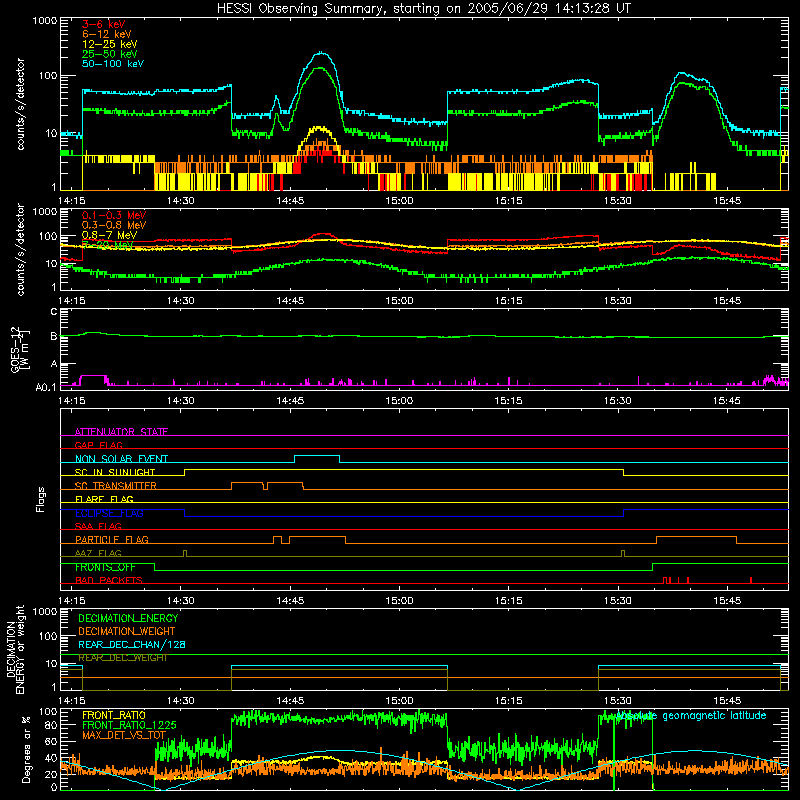Click the 0.1-0.3 MeV legend label
Viewport: 800px width, 800px height.
114,215
